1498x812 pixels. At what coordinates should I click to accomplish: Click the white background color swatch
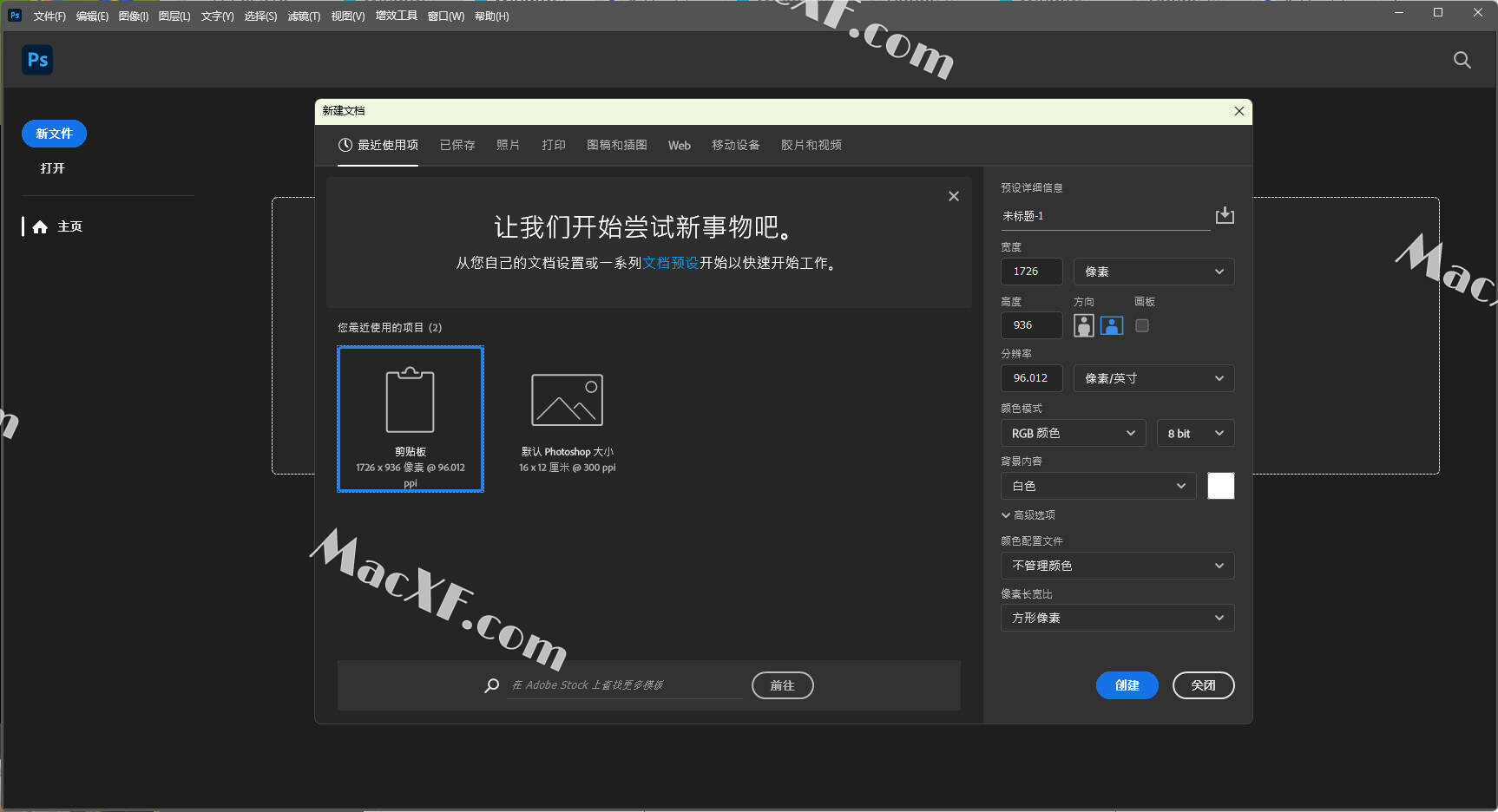click(x=1220, y=486)
